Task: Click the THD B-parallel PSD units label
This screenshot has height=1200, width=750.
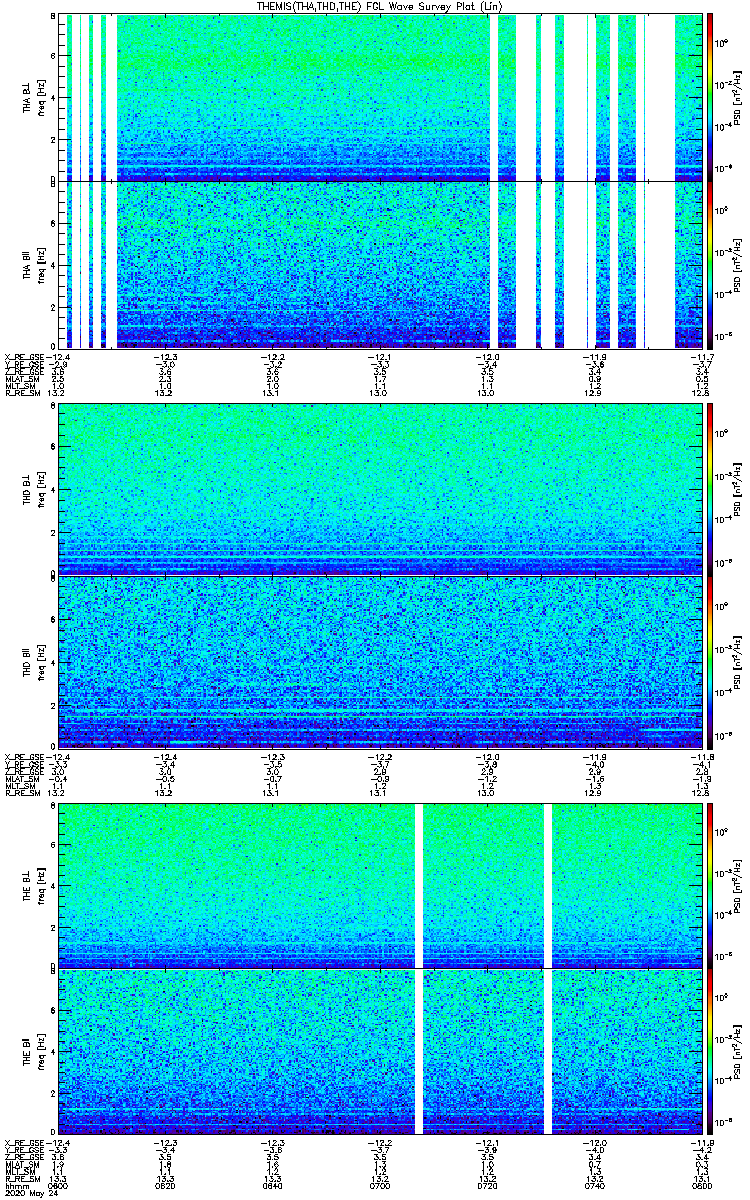Action: coord(737,660)
